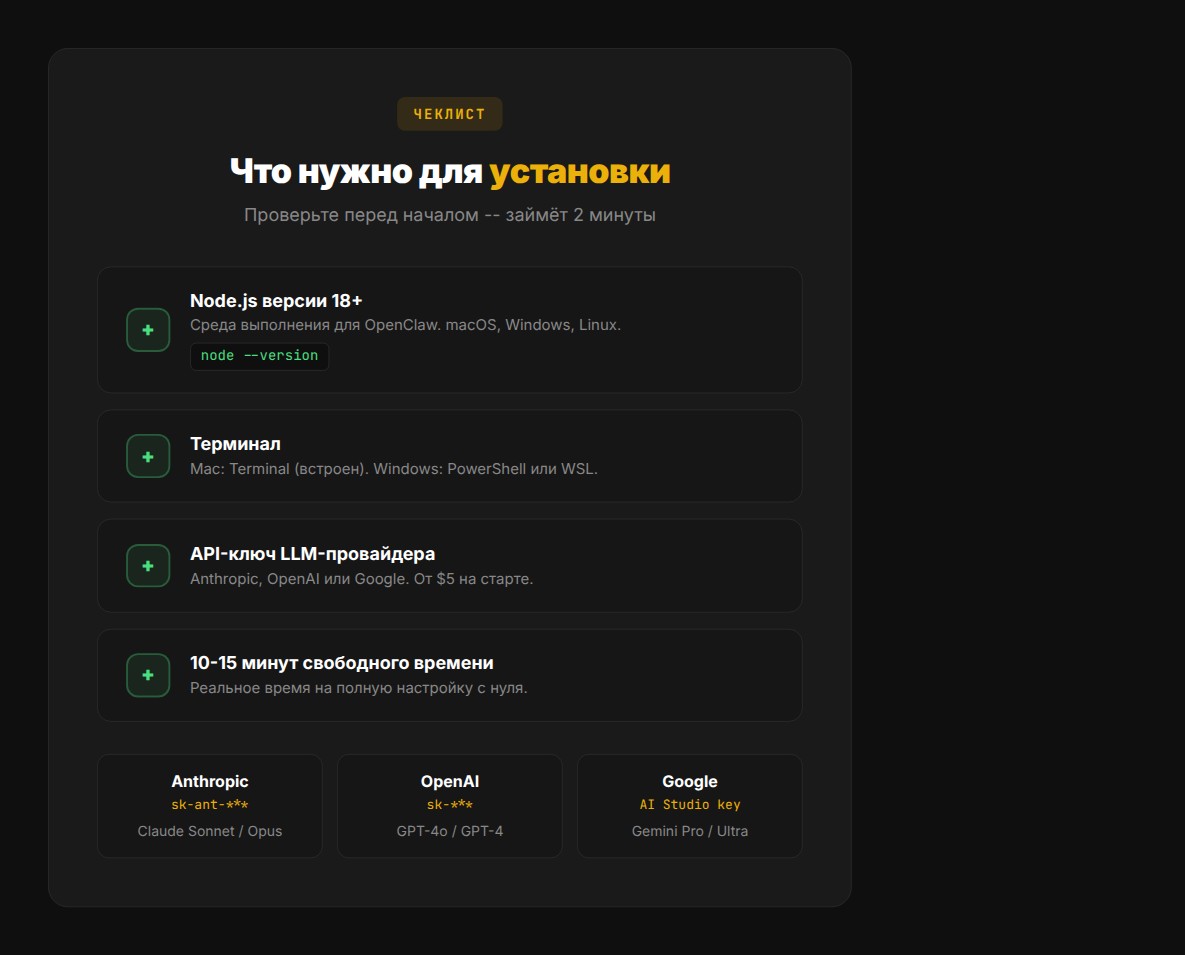Click the green plus icon next to Node.js

coord(147,330)
